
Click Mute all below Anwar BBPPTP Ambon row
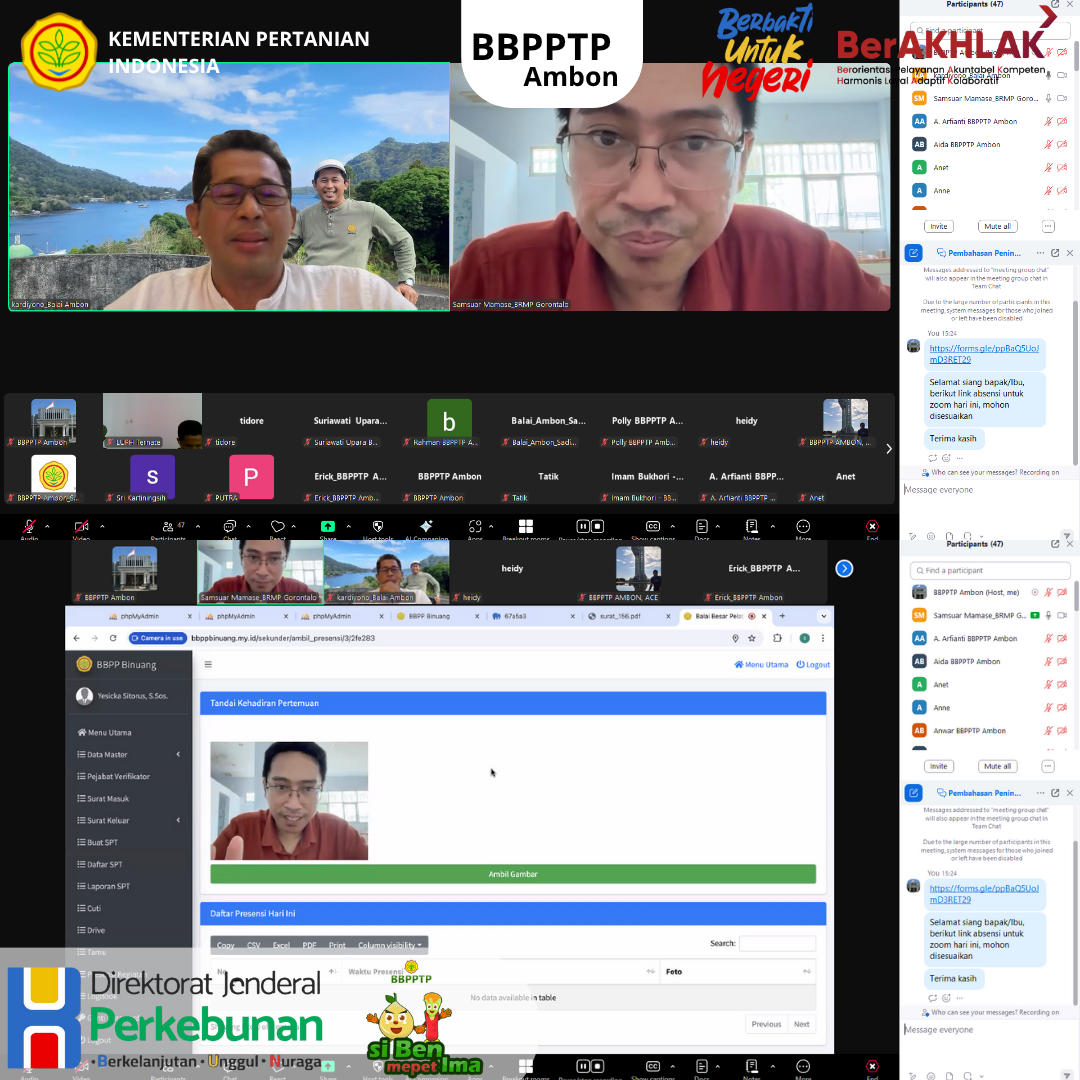coord(997,767)
